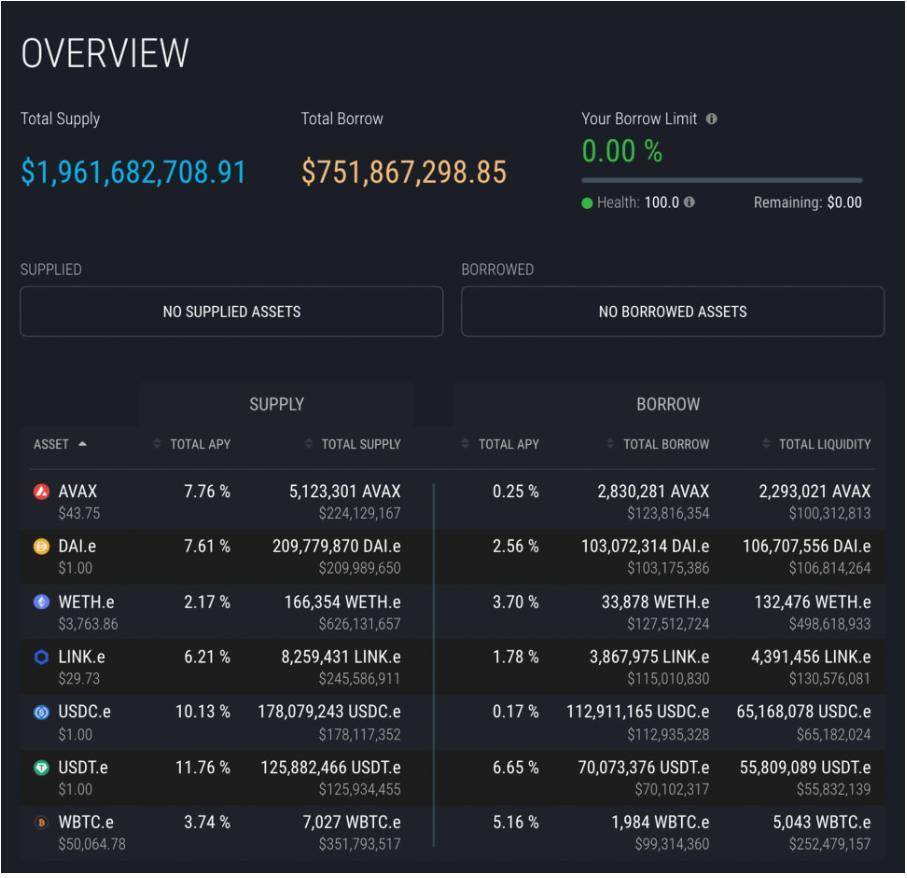This screenshot has height=878, width=907.
Task: Click 2,293,021 AVAX total liquidity cell
Action: [x=814, y=492]
